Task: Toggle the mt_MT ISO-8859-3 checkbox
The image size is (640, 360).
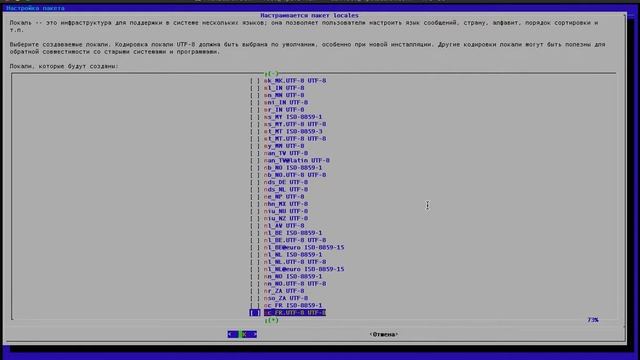Action: pos(255,131)
